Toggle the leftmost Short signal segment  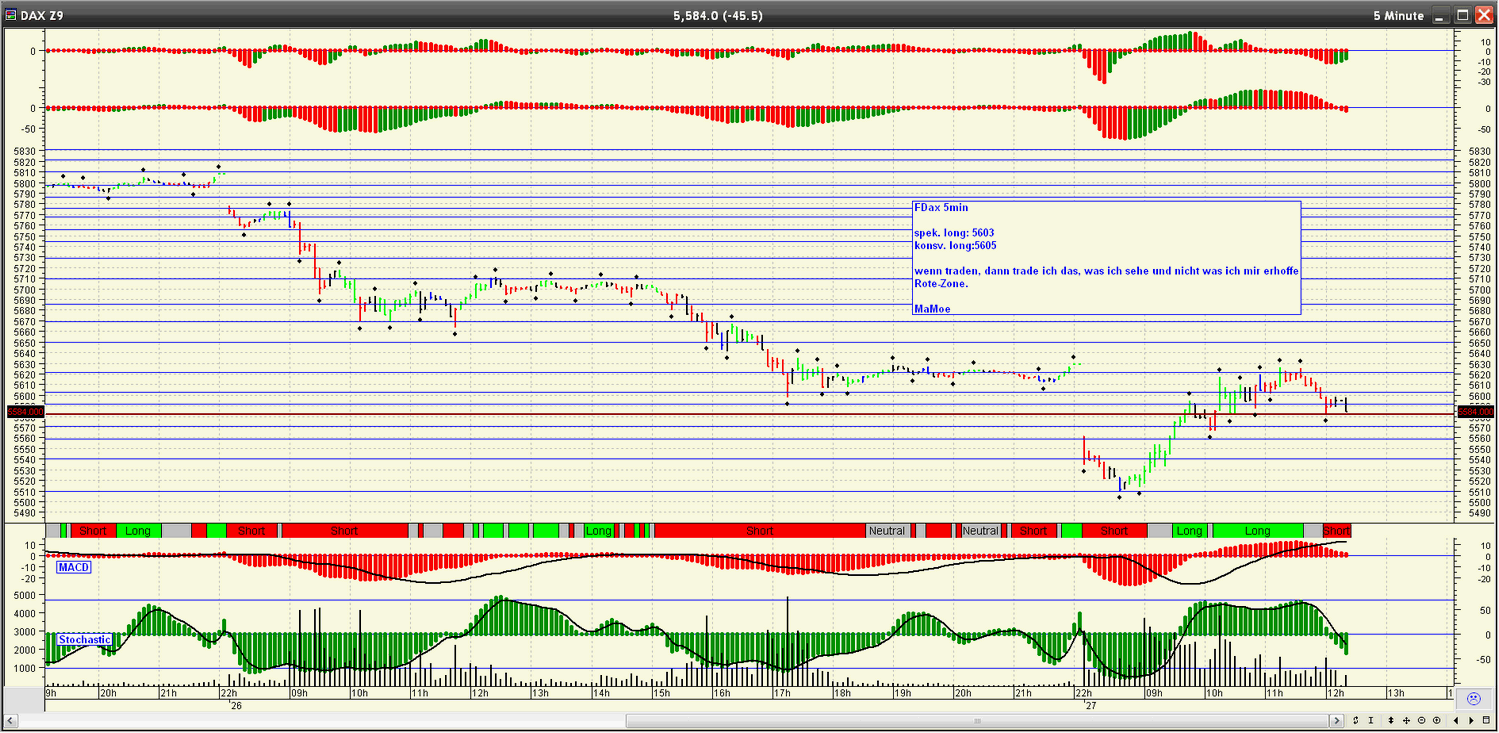click(94, 531)
